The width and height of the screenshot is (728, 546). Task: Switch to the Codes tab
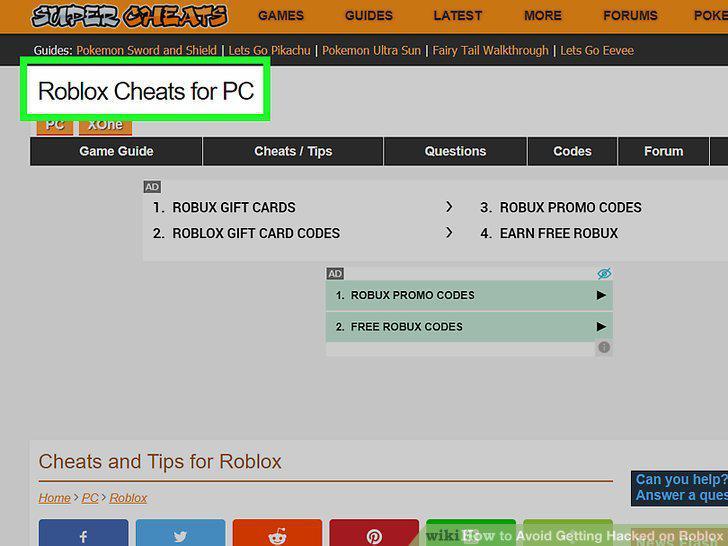coord(572,151)
